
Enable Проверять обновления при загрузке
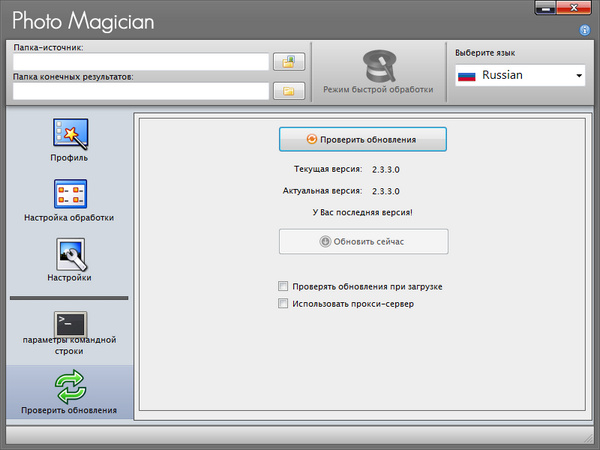pyautogui.click(x=283, y=286)
